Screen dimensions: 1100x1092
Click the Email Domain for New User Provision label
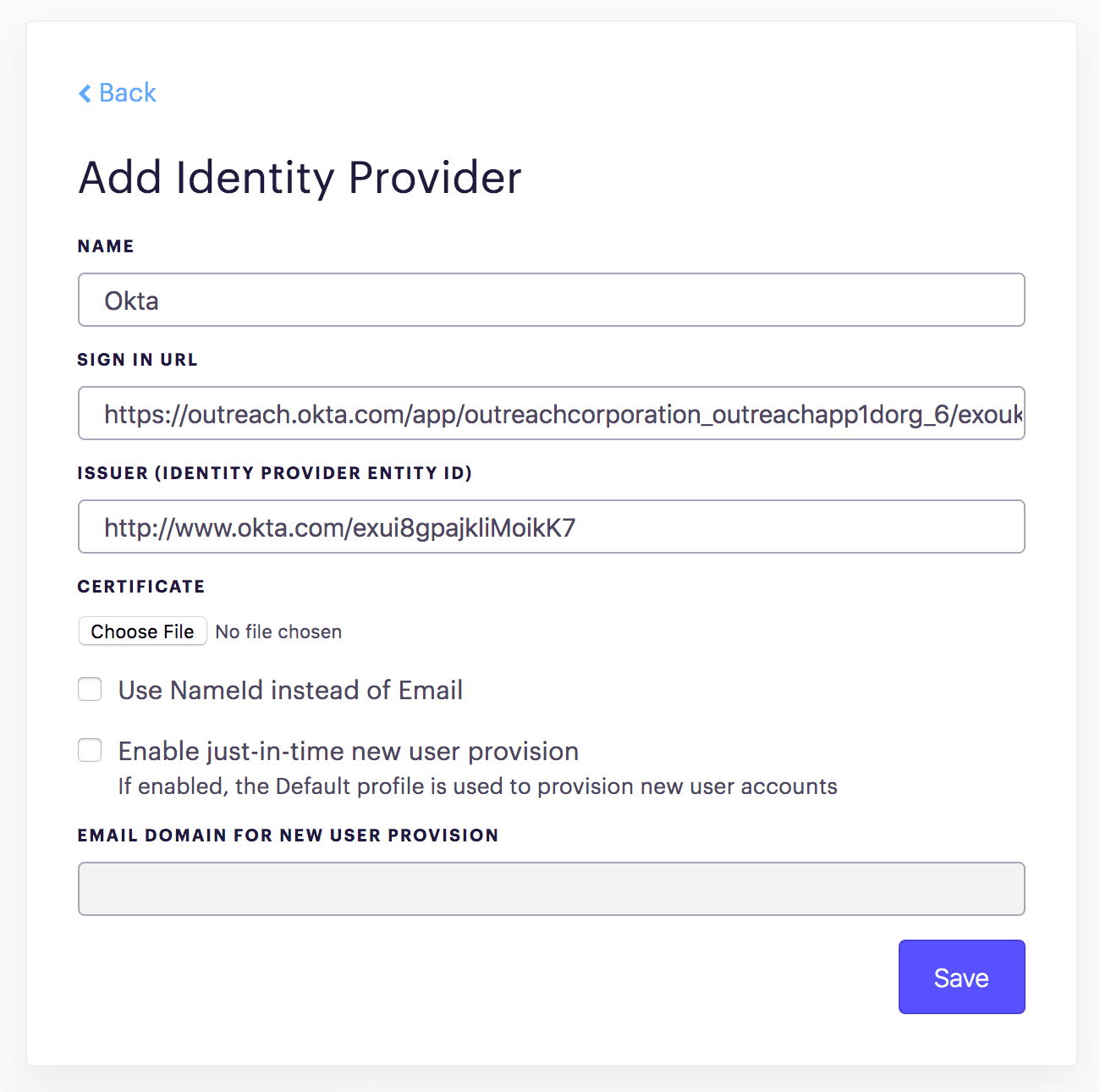point(288,836)
